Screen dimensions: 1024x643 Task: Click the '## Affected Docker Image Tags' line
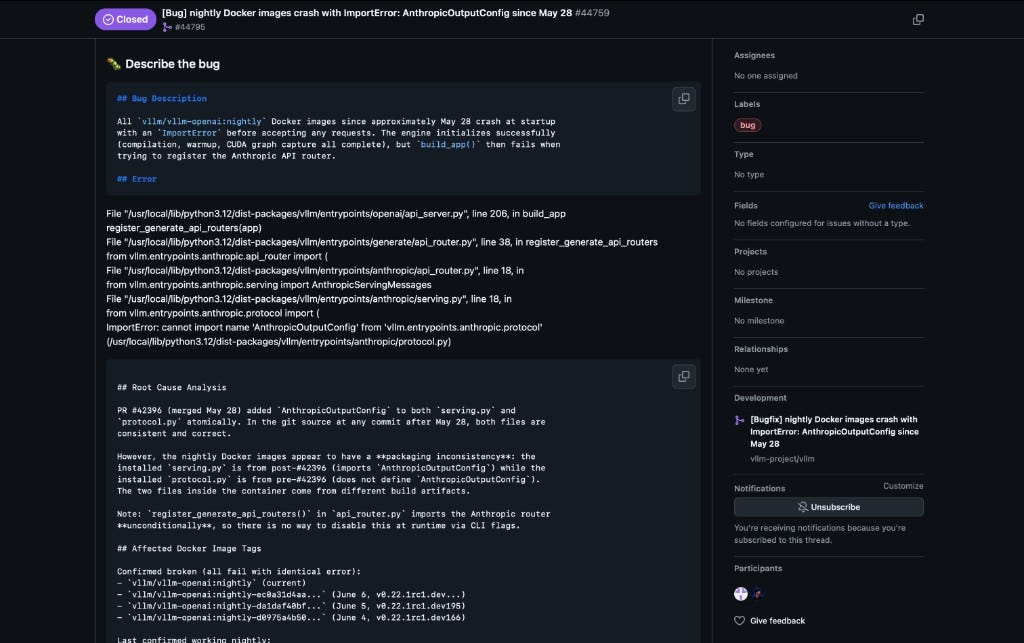(x=189, y=549)
